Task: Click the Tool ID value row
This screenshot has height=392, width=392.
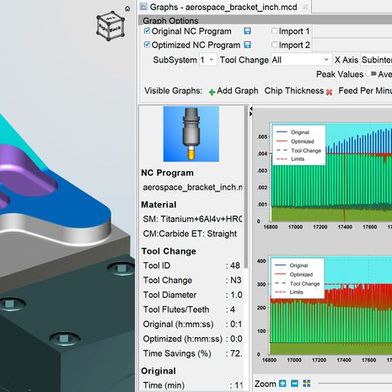Action: pyautogui.click(x=192, y=266)
